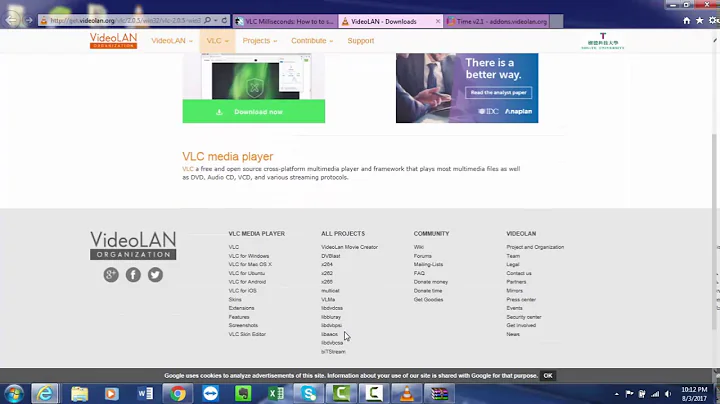Open the browser Home icon
This screenshot has height=404, width=720.
(x=686, y=21)
